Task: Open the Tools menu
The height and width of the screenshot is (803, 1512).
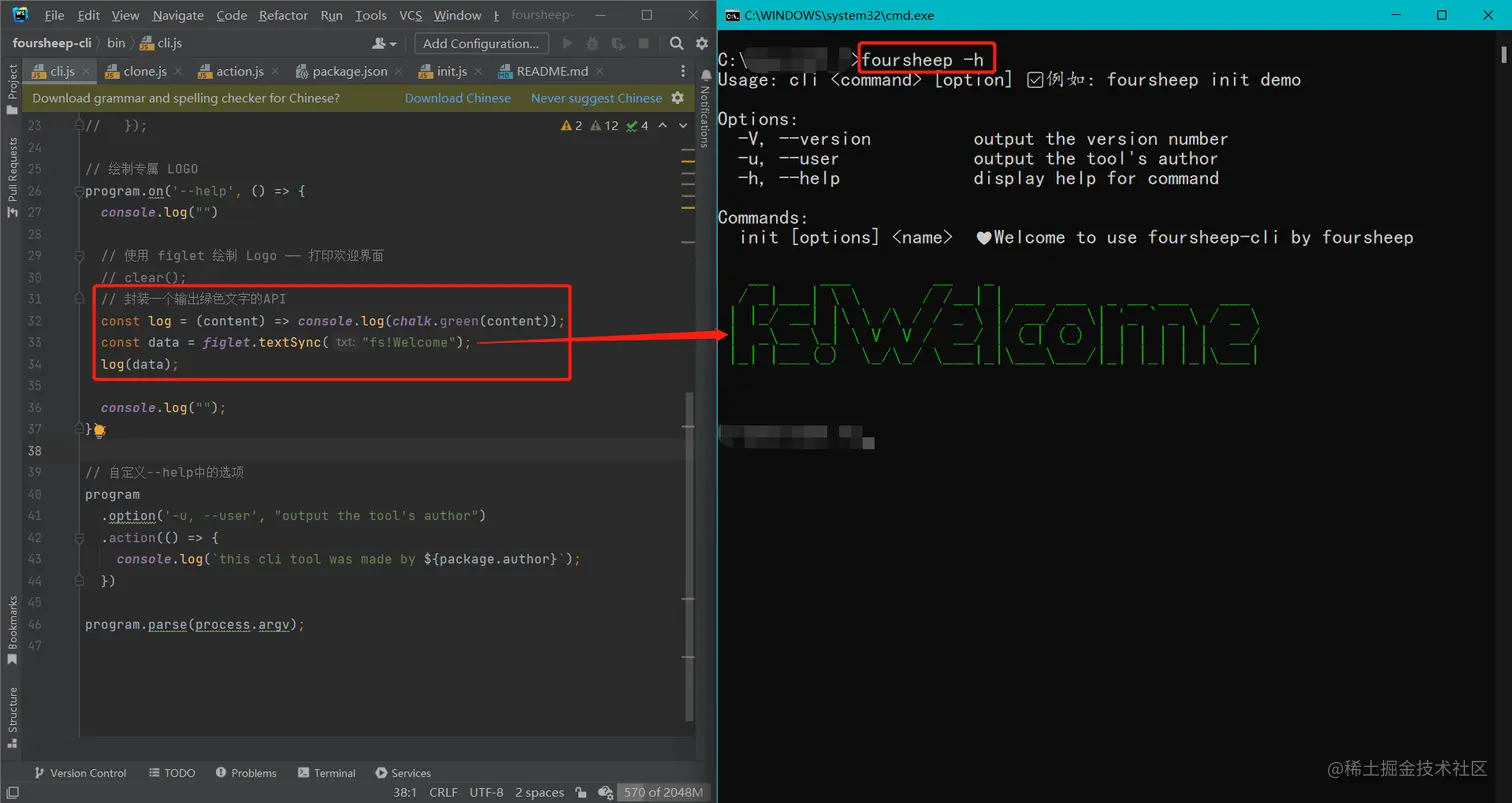Action: click(370, 15)
